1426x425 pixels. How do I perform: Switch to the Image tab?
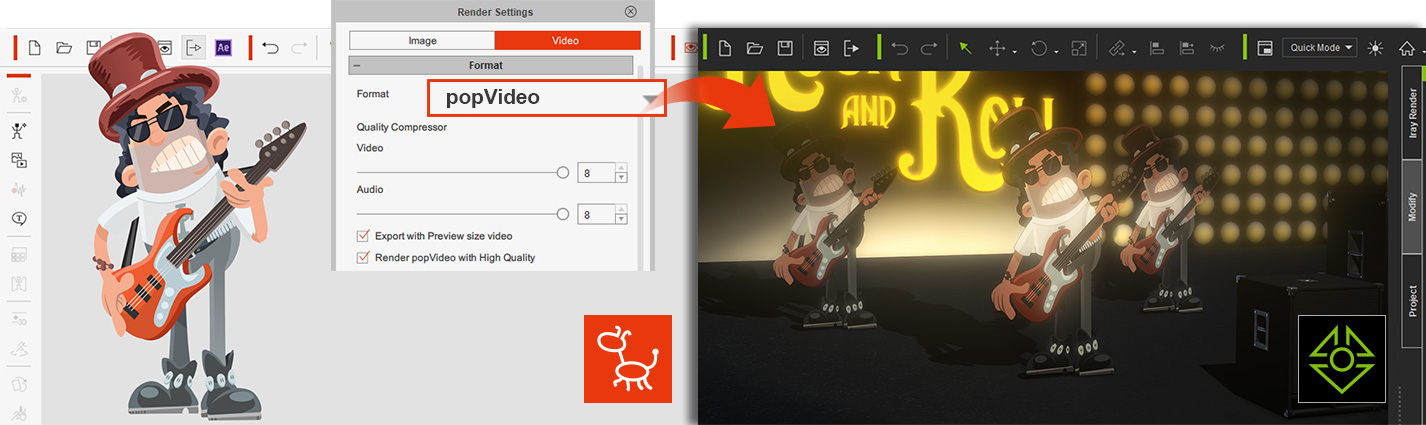[x=422, y=40]
